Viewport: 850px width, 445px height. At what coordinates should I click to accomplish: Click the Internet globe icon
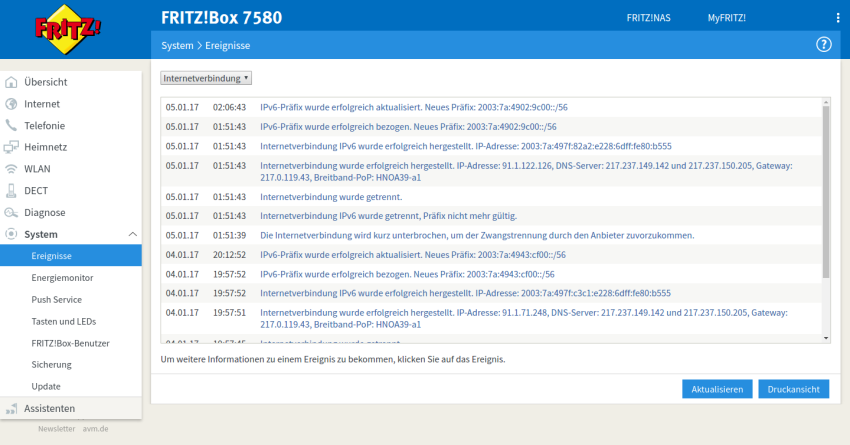12,104
